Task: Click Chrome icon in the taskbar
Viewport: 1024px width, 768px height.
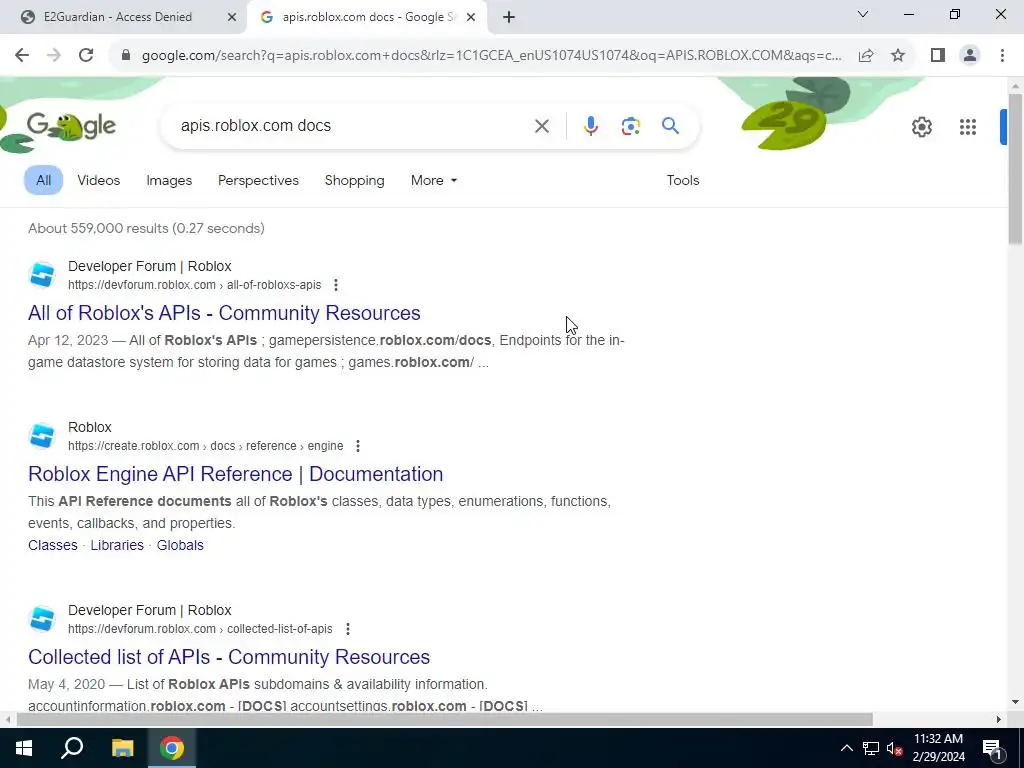Action: point(172,748)
